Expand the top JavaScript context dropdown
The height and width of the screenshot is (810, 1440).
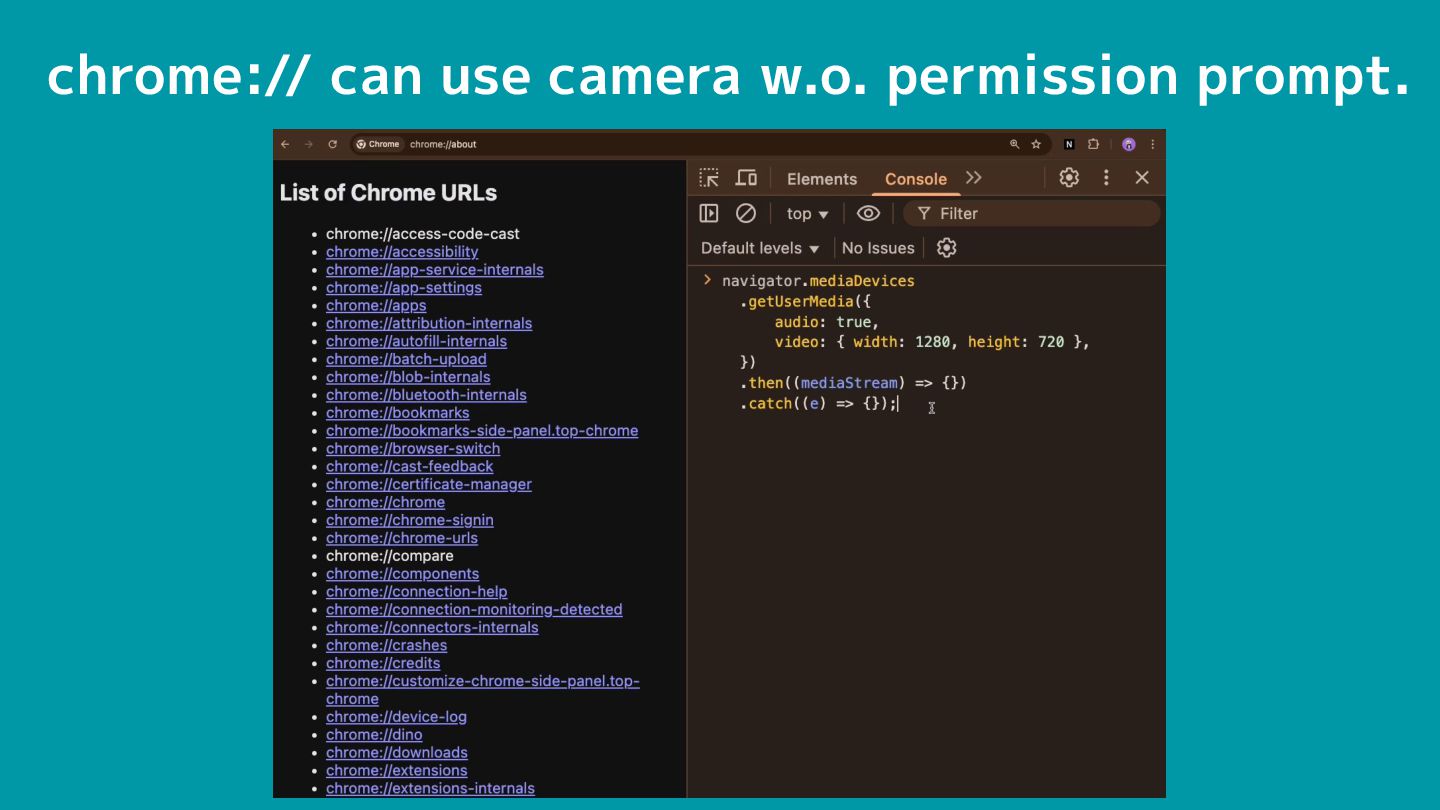807,214
